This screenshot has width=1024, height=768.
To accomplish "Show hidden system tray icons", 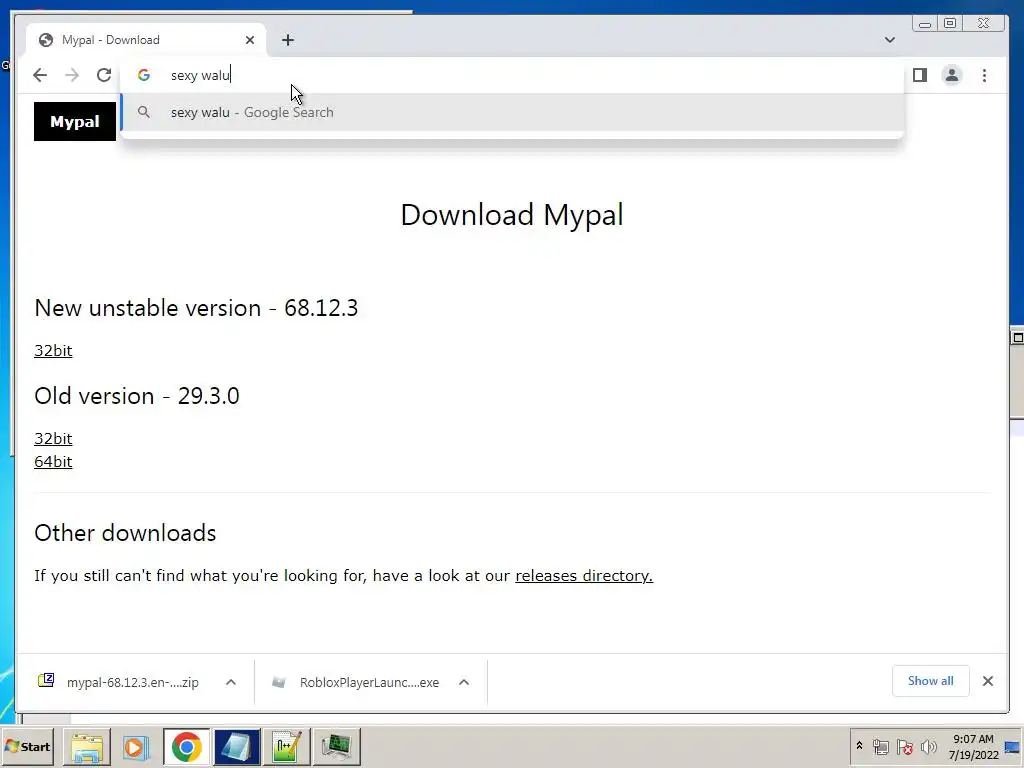I will (859, 746).
